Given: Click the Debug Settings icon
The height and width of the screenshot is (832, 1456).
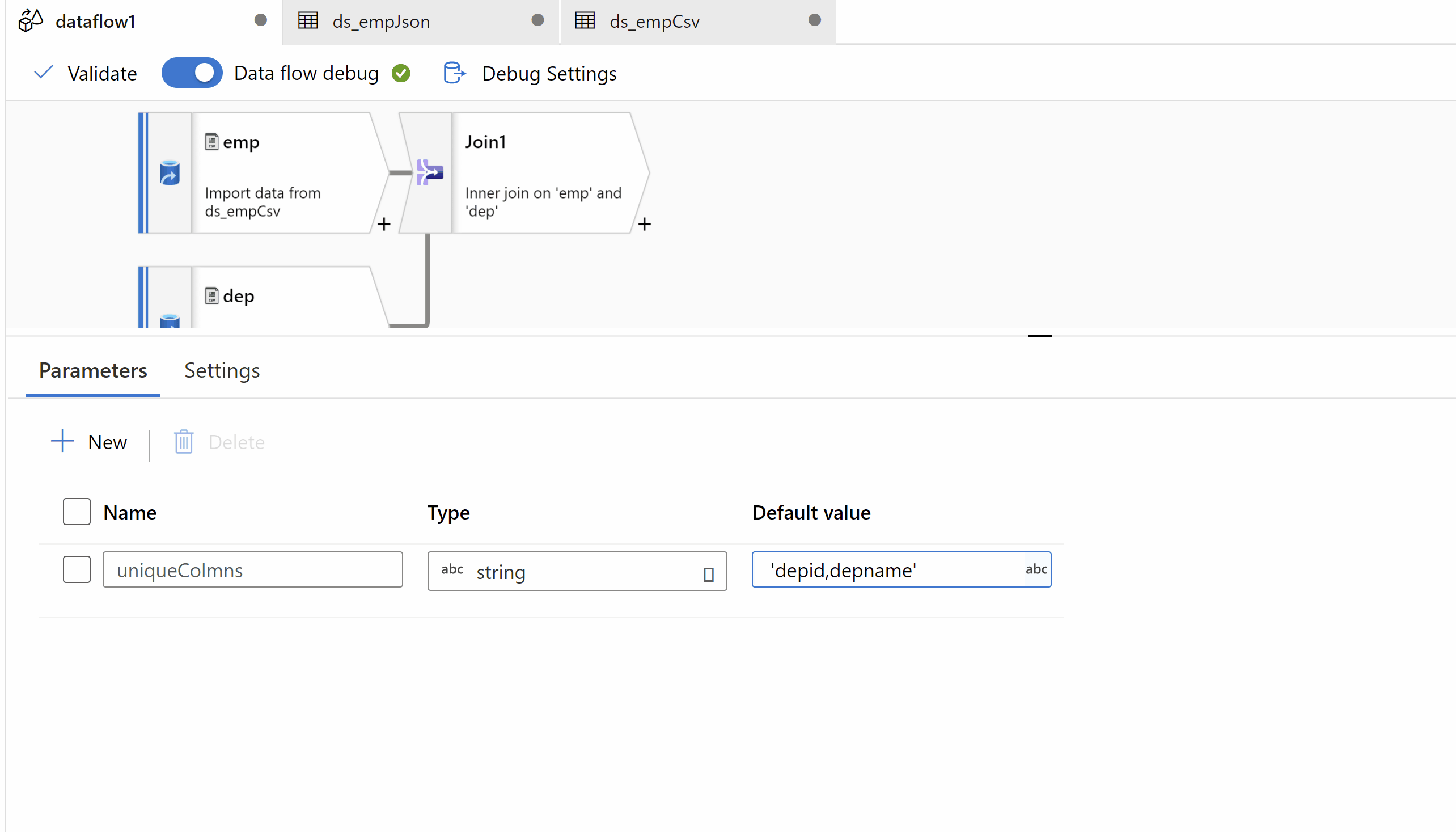Looking at the screenshot, I should (x=454, y=73).
